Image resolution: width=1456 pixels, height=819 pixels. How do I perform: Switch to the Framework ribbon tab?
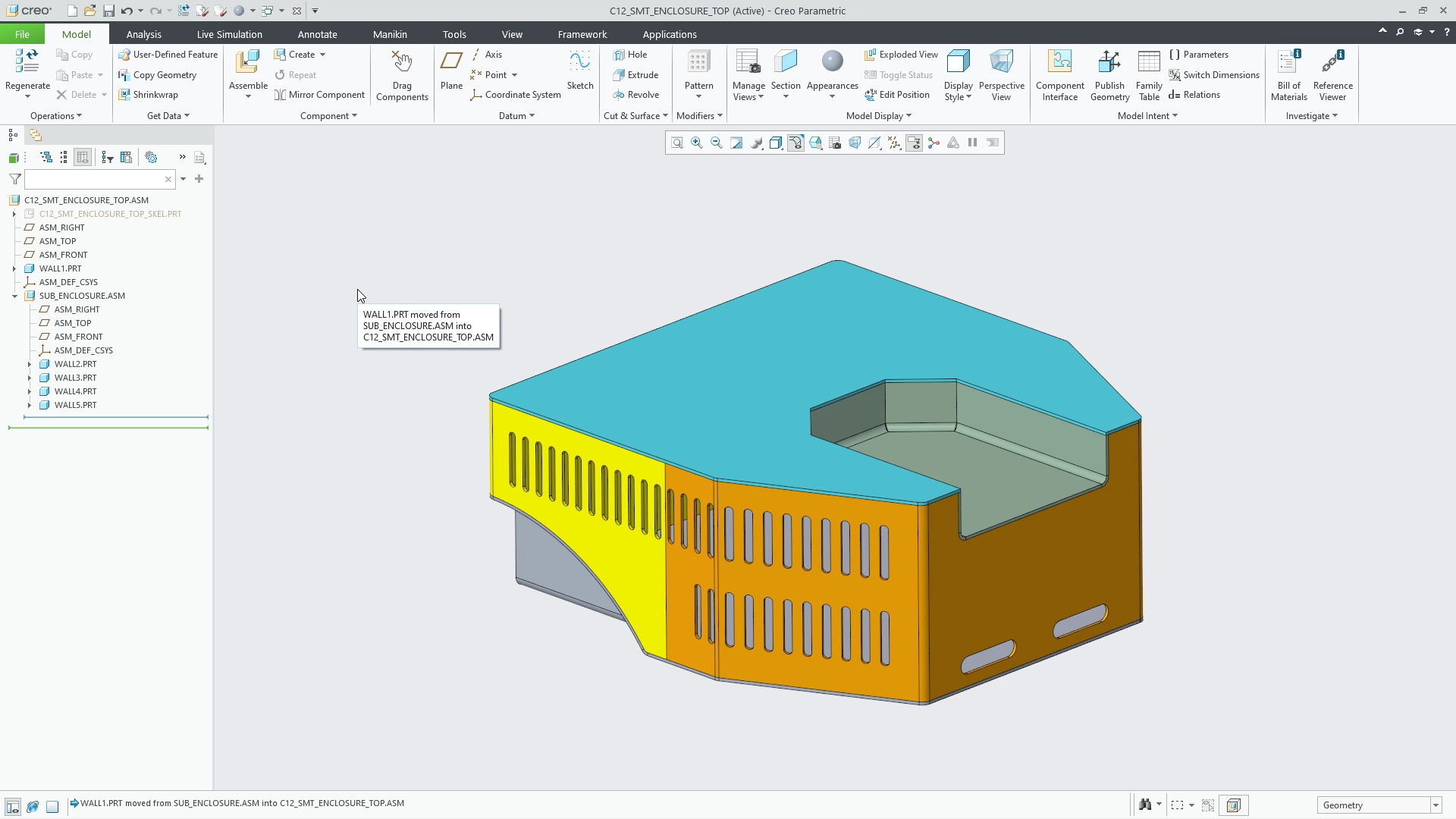coord(582,34)
